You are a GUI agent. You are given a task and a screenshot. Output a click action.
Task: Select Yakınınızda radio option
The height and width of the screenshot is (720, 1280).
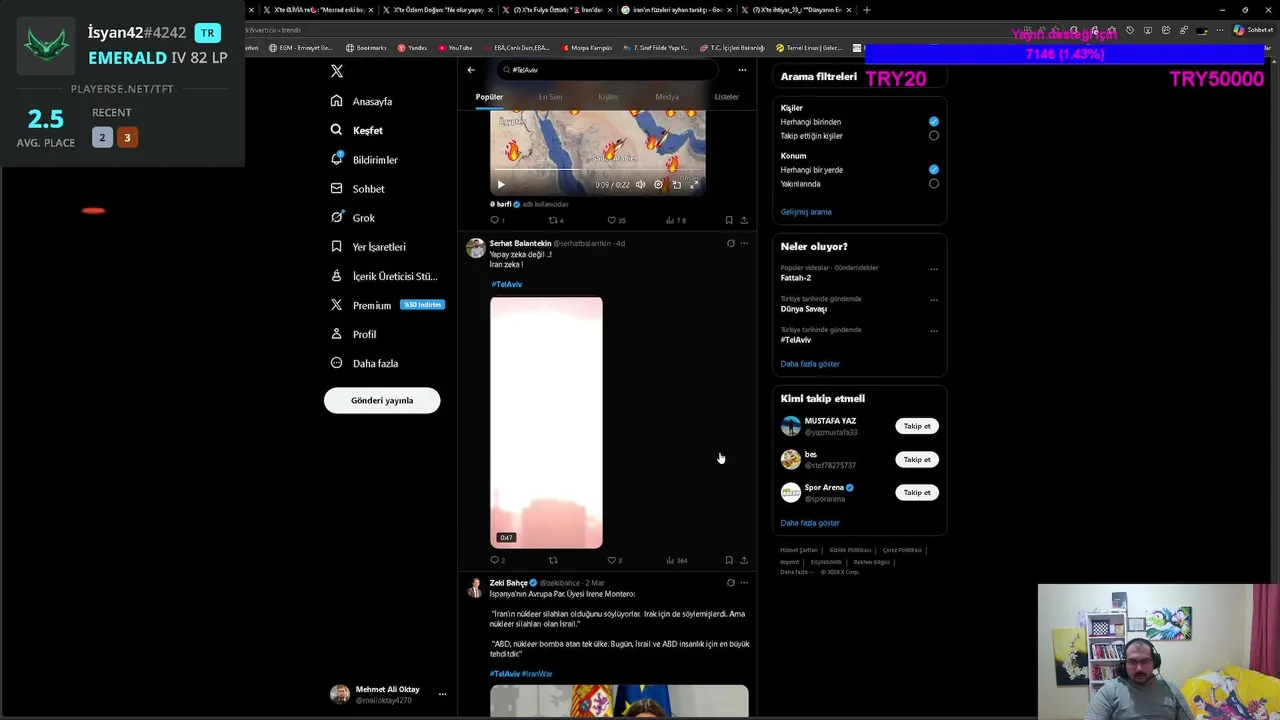point(934,184)
